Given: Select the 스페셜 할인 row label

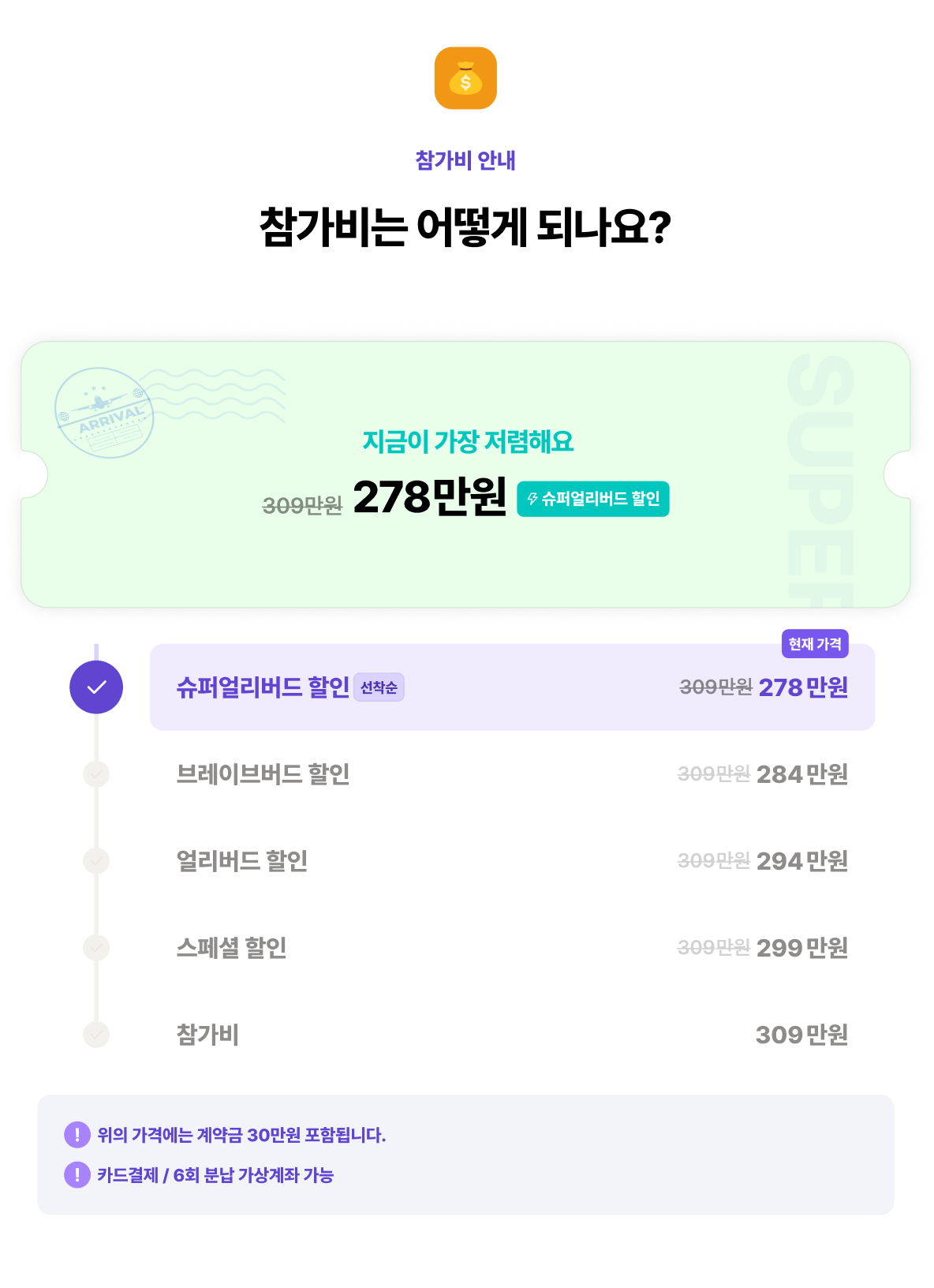Looking at the screenshot, I should 231,947.
